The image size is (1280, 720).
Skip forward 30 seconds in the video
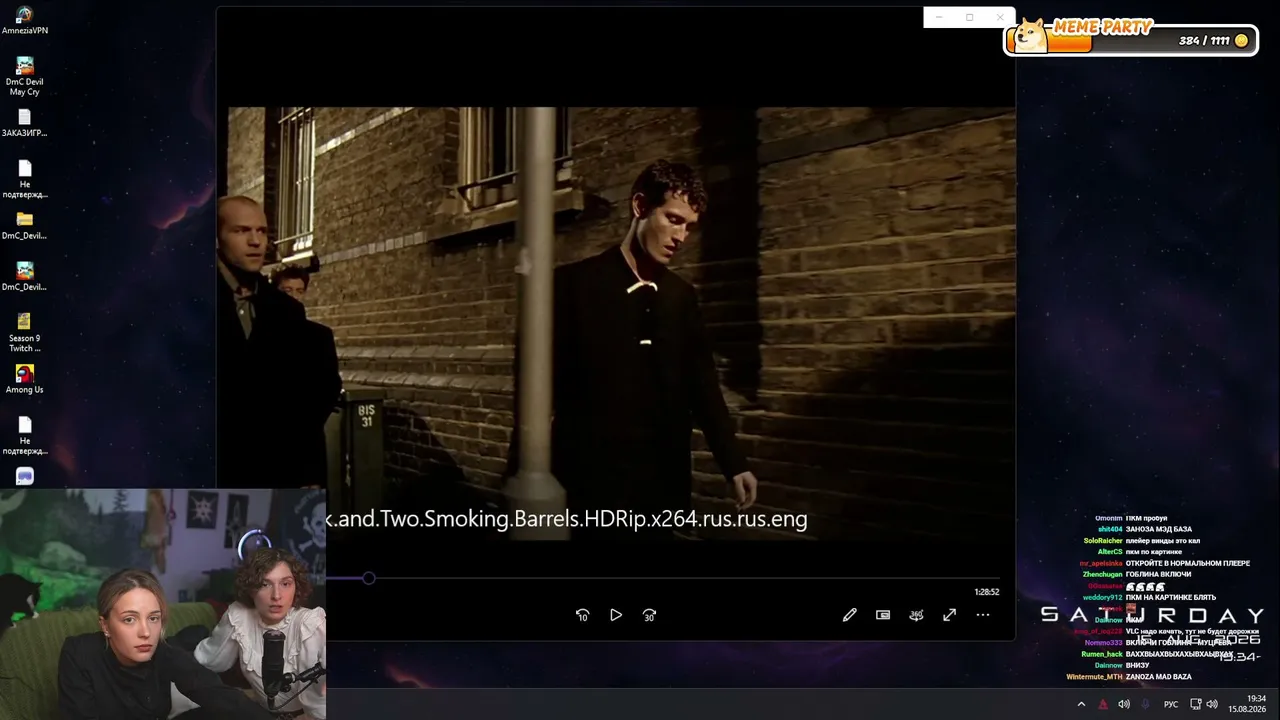pyautogui.click(x=649, y=615)
